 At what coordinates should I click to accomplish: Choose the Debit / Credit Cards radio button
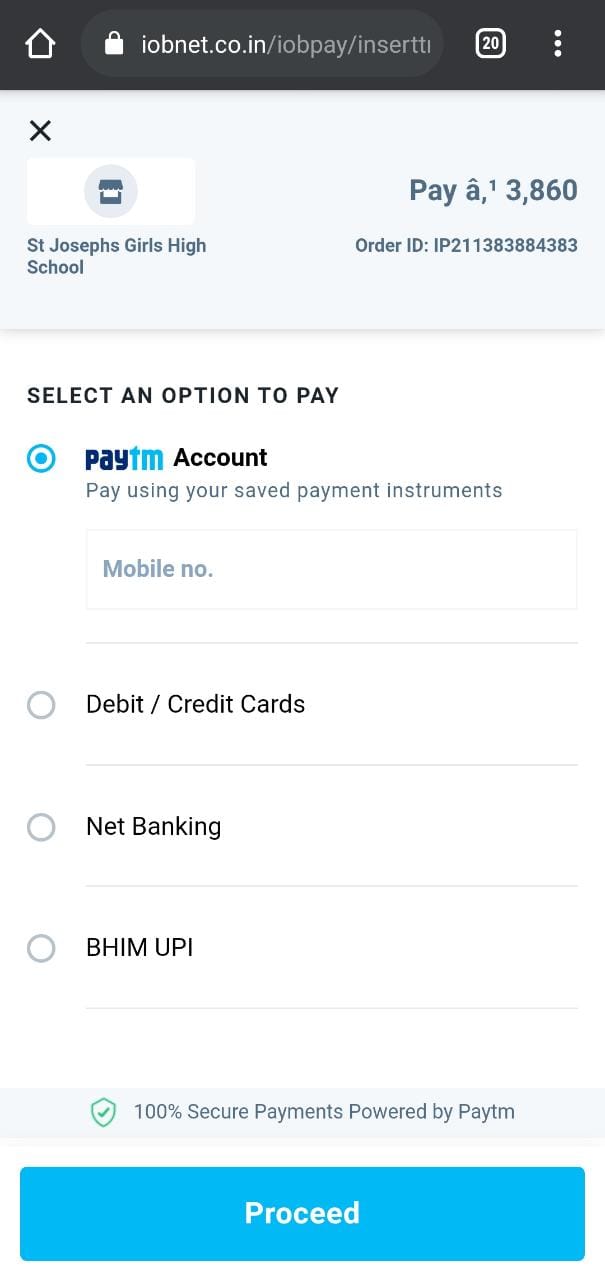[41, 705]
